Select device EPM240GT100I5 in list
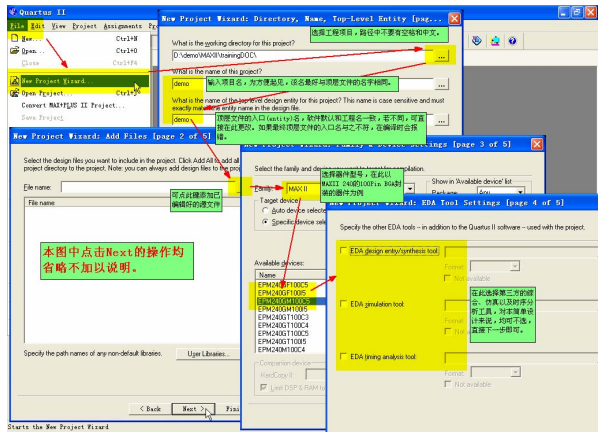This screenshot has height=436, width=609. [282, 342]
